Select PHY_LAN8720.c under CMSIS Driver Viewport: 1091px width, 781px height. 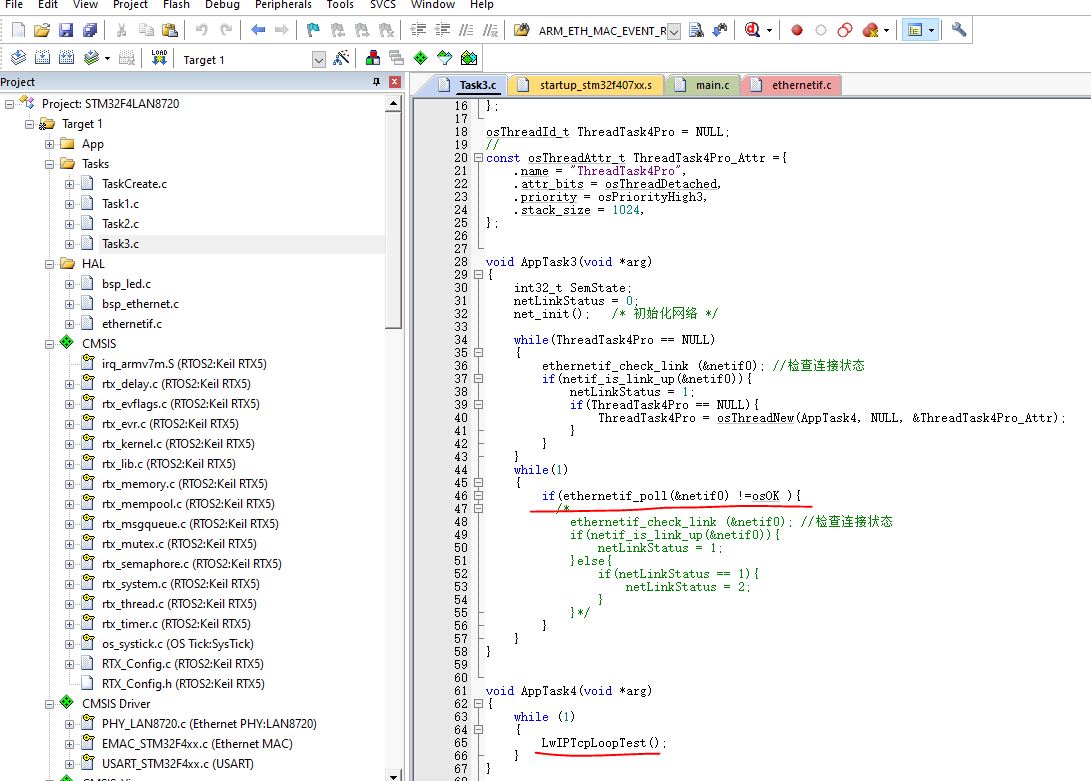point(209,724)
